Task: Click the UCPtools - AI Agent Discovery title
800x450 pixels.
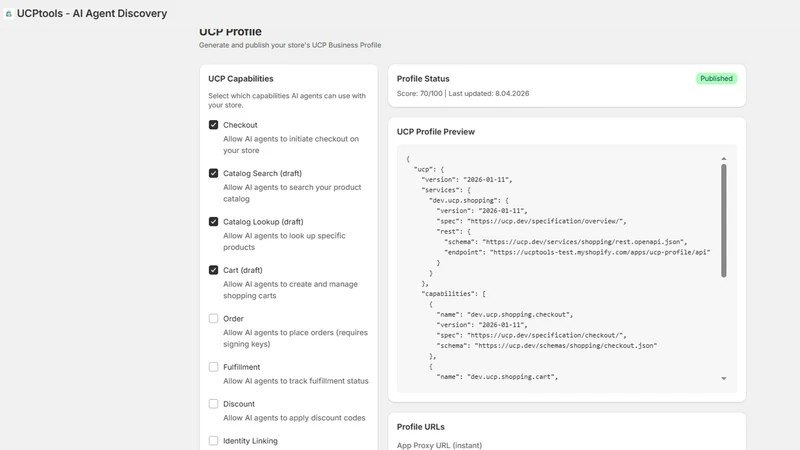Action: [92, 14]
